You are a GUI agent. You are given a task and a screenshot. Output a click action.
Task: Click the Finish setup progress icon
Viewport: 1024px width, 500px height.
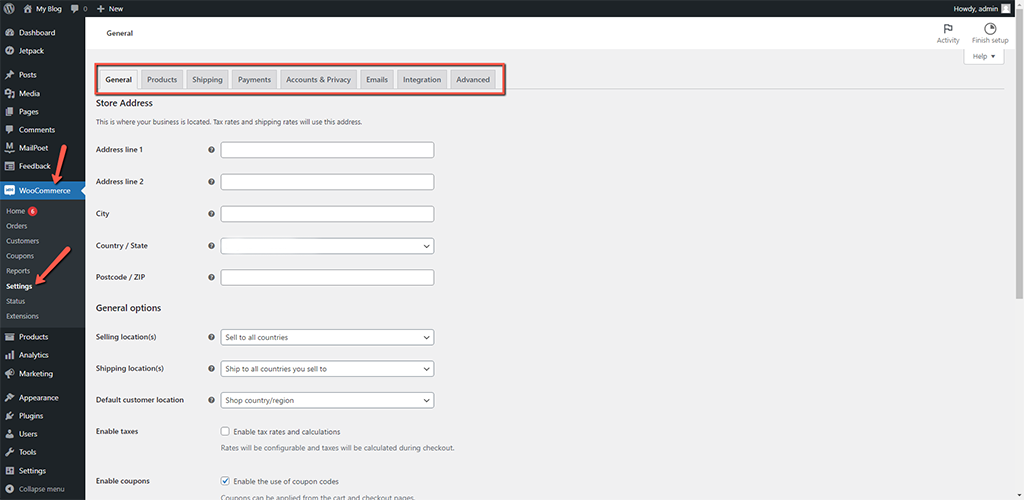(x=990, y=29)
